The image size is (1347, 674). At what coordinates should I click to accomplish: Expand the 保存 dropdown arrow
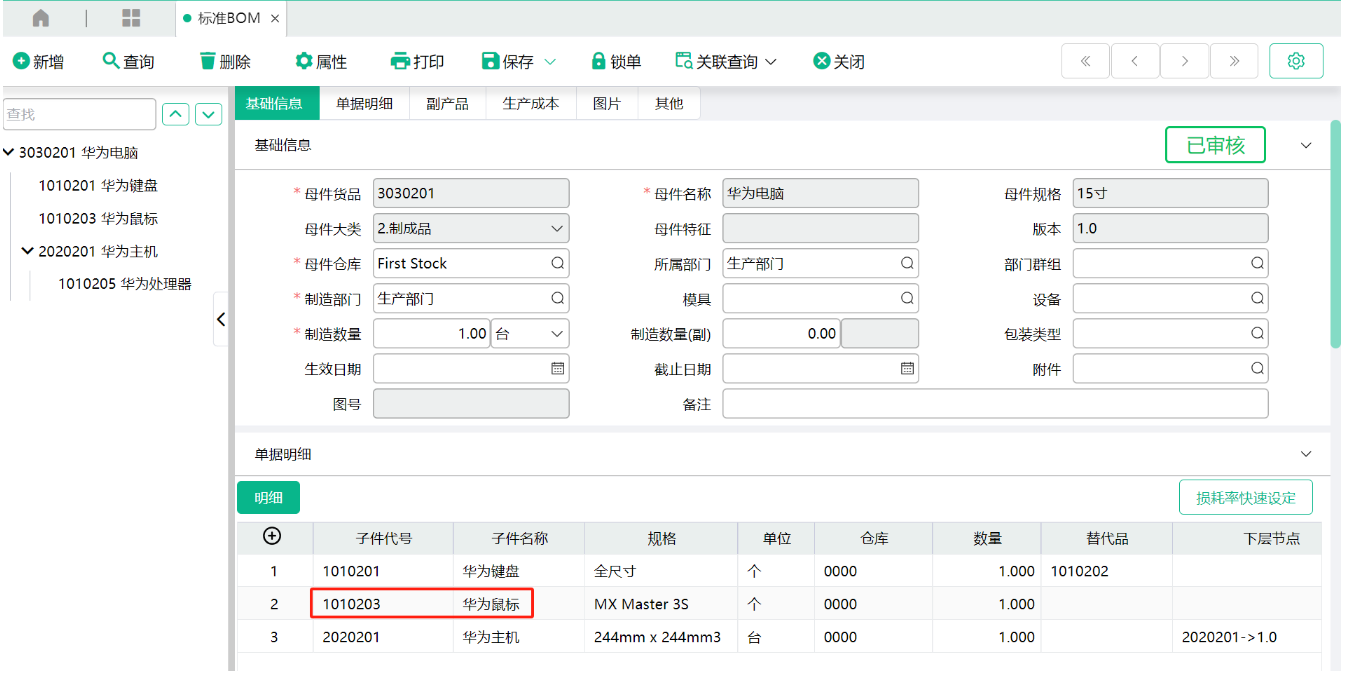(550, 62)
